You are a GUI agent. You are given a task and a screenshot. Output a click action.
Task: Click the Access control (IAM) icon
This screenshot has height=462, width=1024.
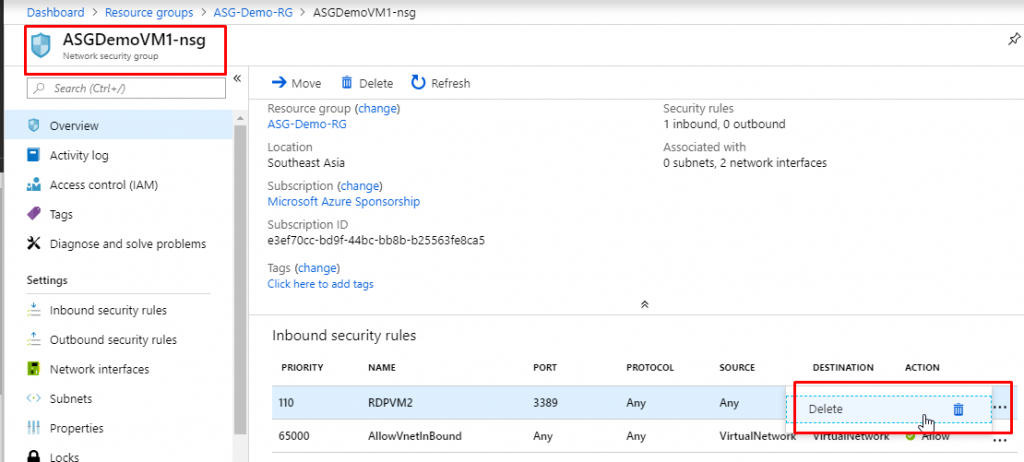pos(33,185)
